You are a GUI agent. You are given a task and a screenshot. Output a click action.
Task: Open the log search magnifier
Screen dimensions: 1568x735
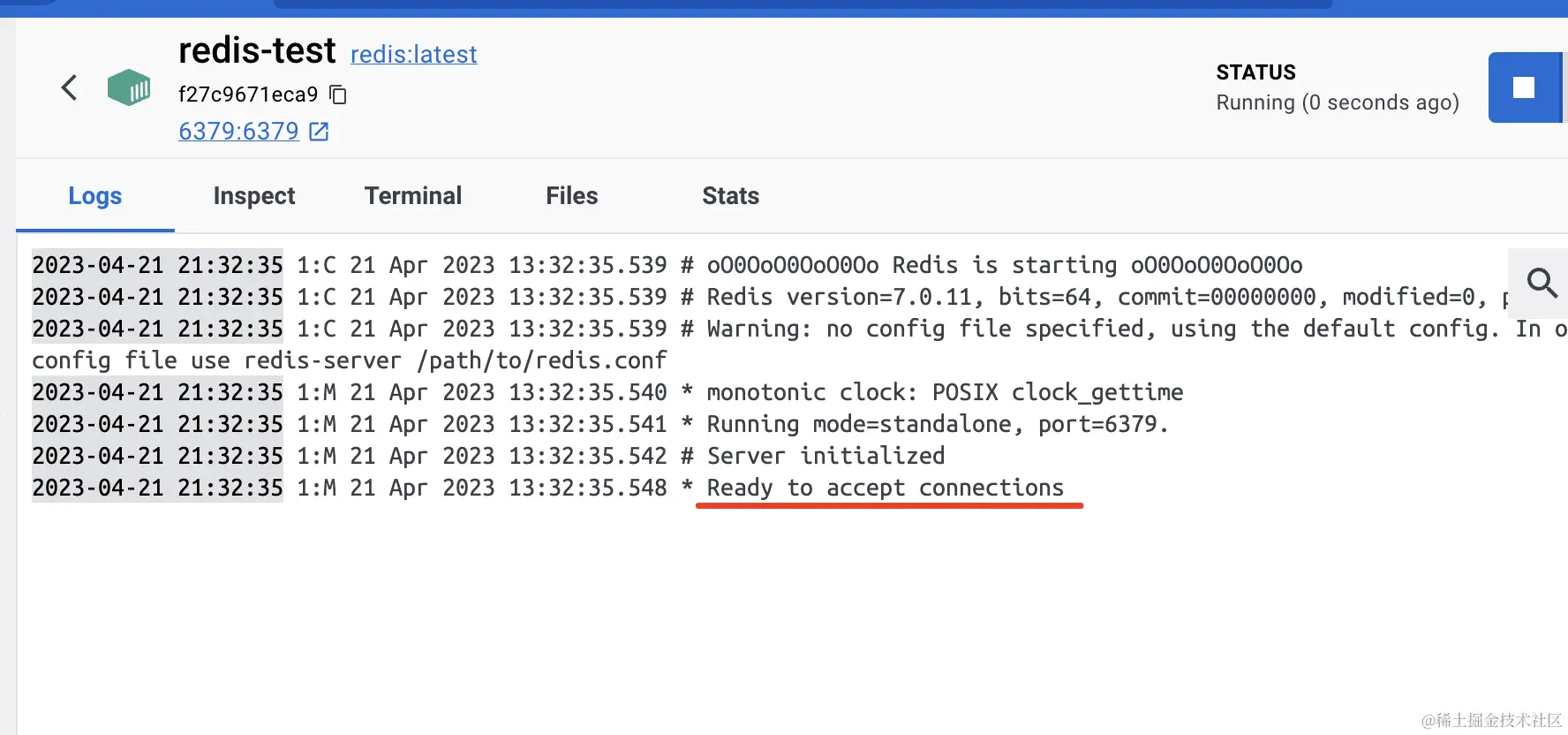(x=1542, y=283)
